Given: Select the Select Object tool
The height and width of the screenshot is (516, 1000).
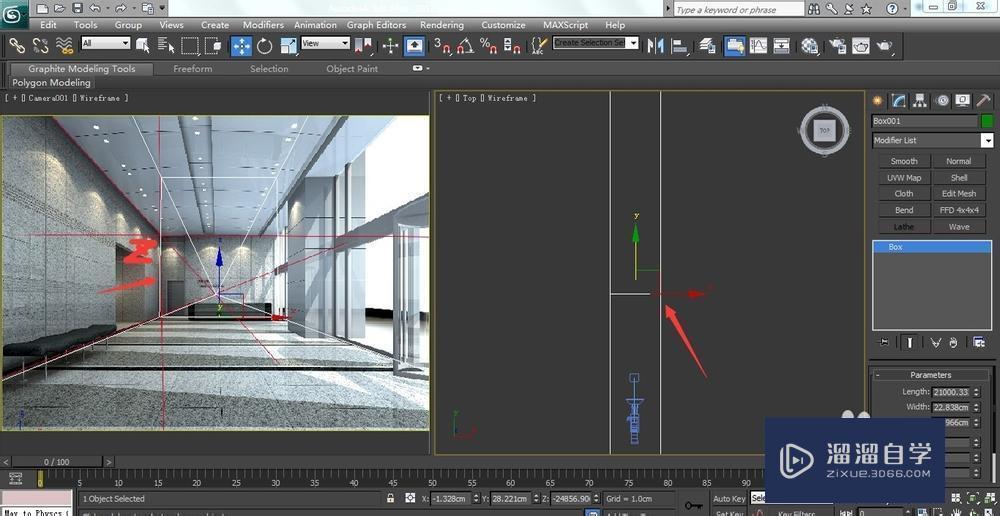Looking at the screenshot, I should (x=143, y=45).
